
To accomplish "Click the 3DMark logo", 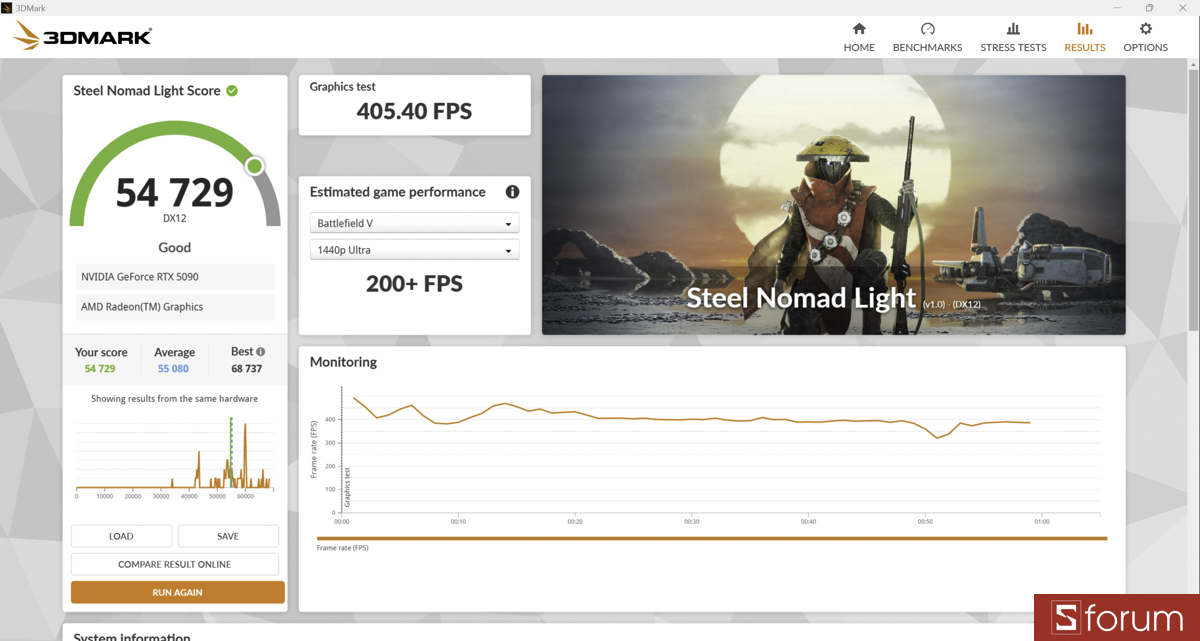I will (x=82, y=37).
